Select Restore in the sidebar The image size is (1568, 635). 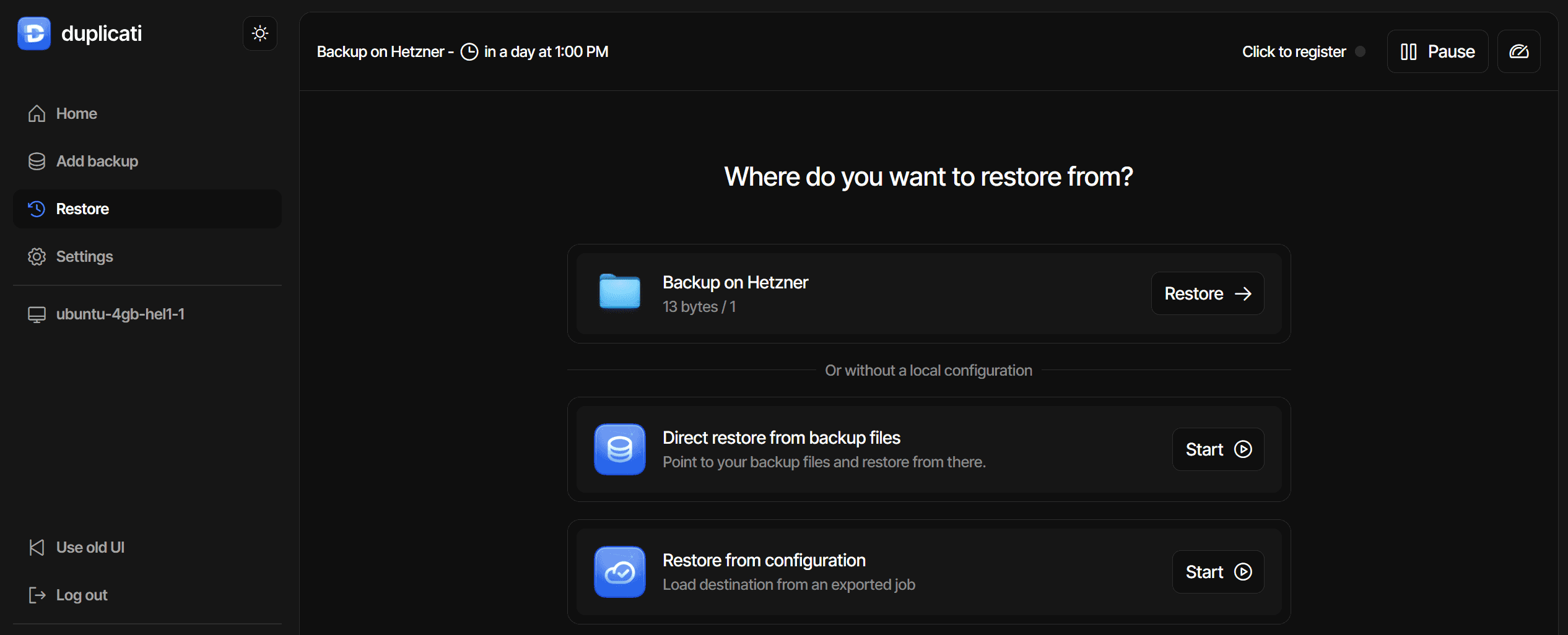147,209
